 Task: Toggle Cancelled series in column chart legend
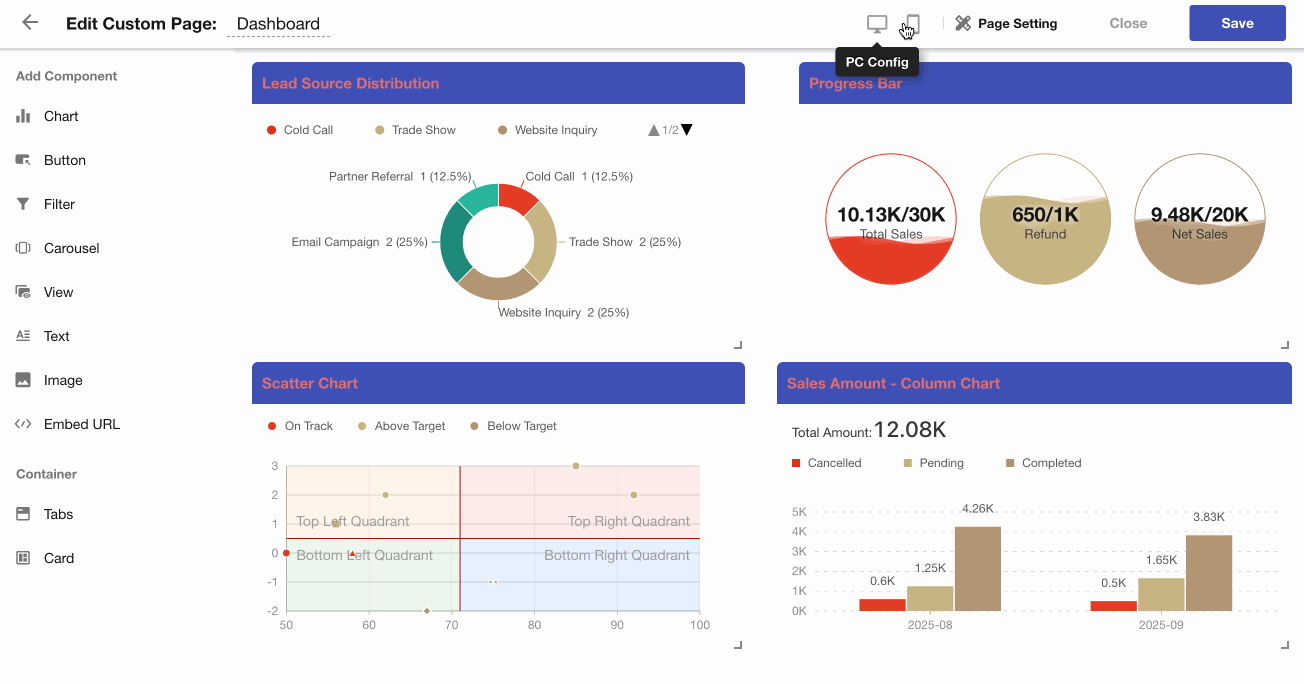(826, 463)
